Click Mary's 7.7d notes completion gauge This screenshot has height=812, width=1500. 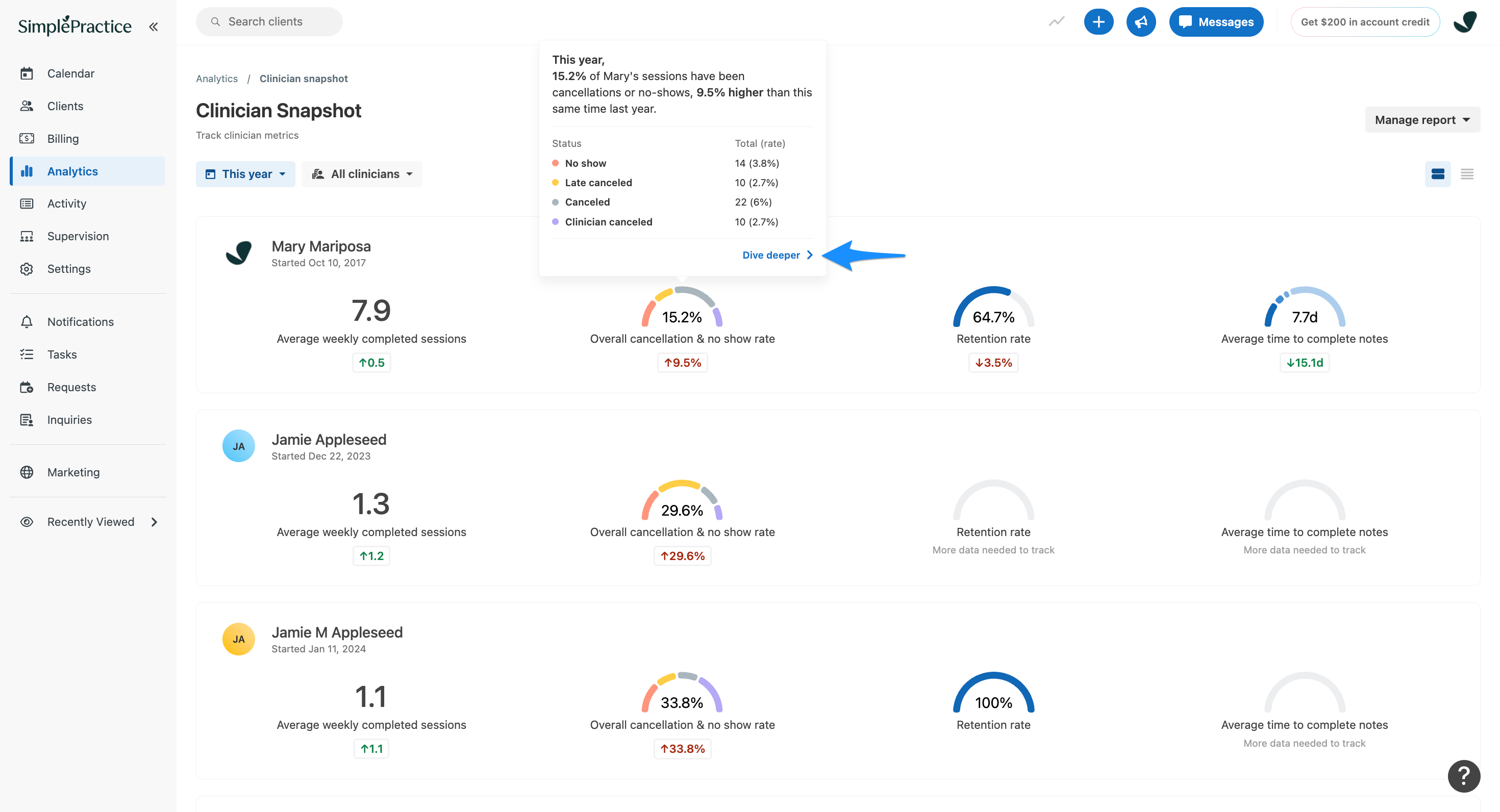click(1305, 307)
